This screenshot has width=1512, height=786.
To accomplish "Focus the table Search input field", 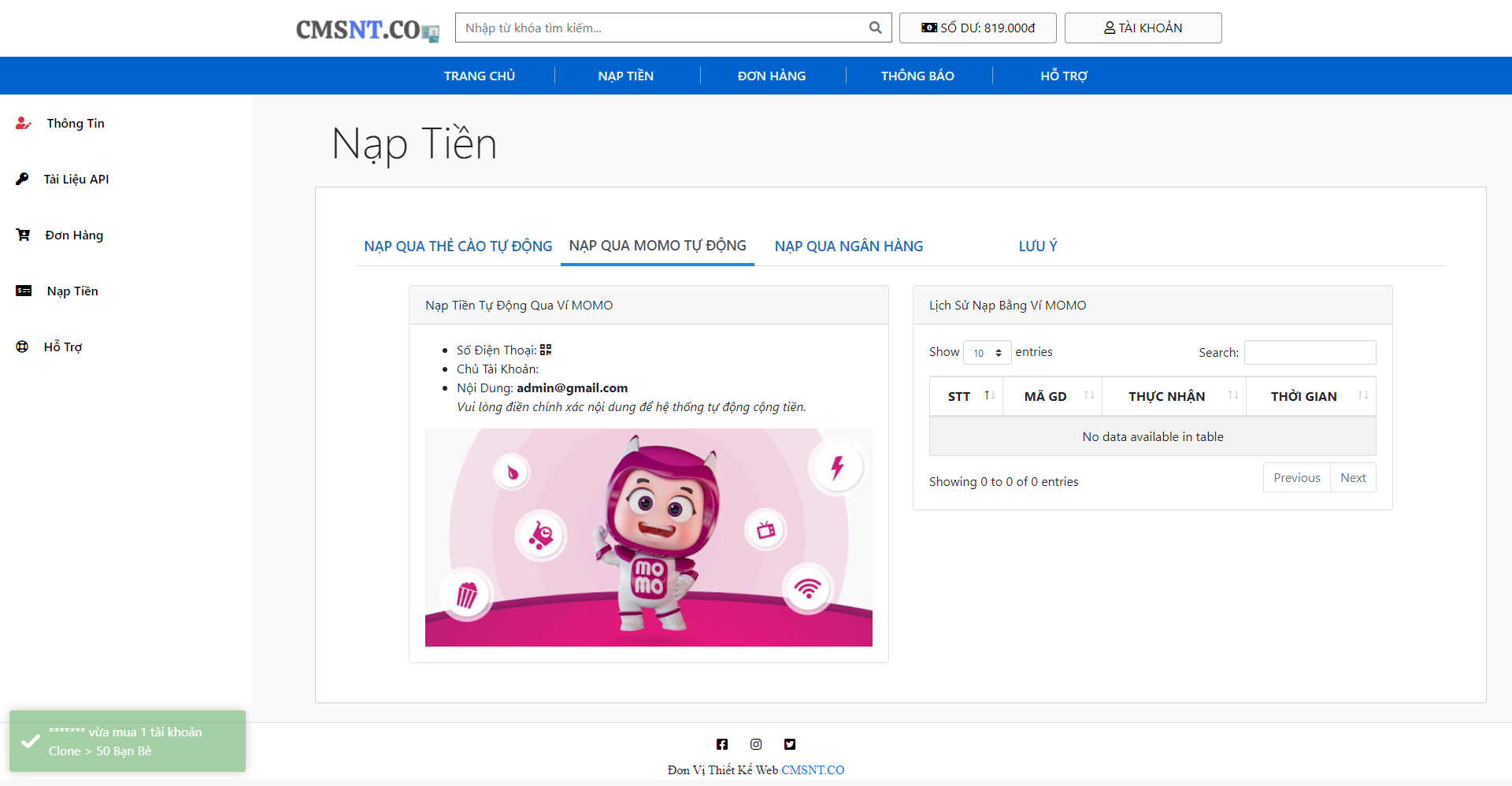I will (x=1310, y=352).
